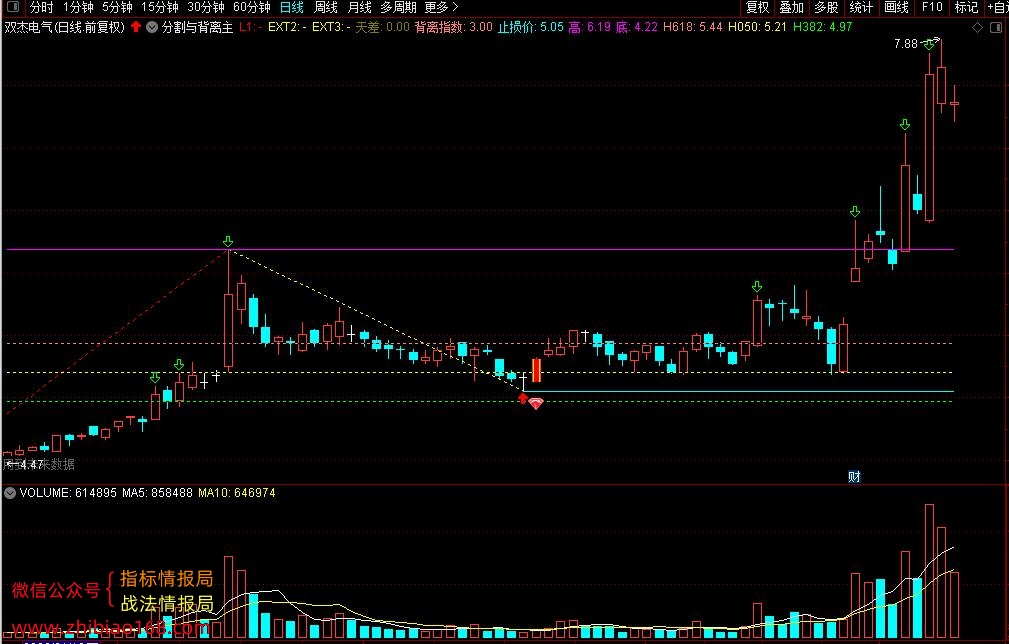Click the 底: 4.22 readout

pos(636,27)
